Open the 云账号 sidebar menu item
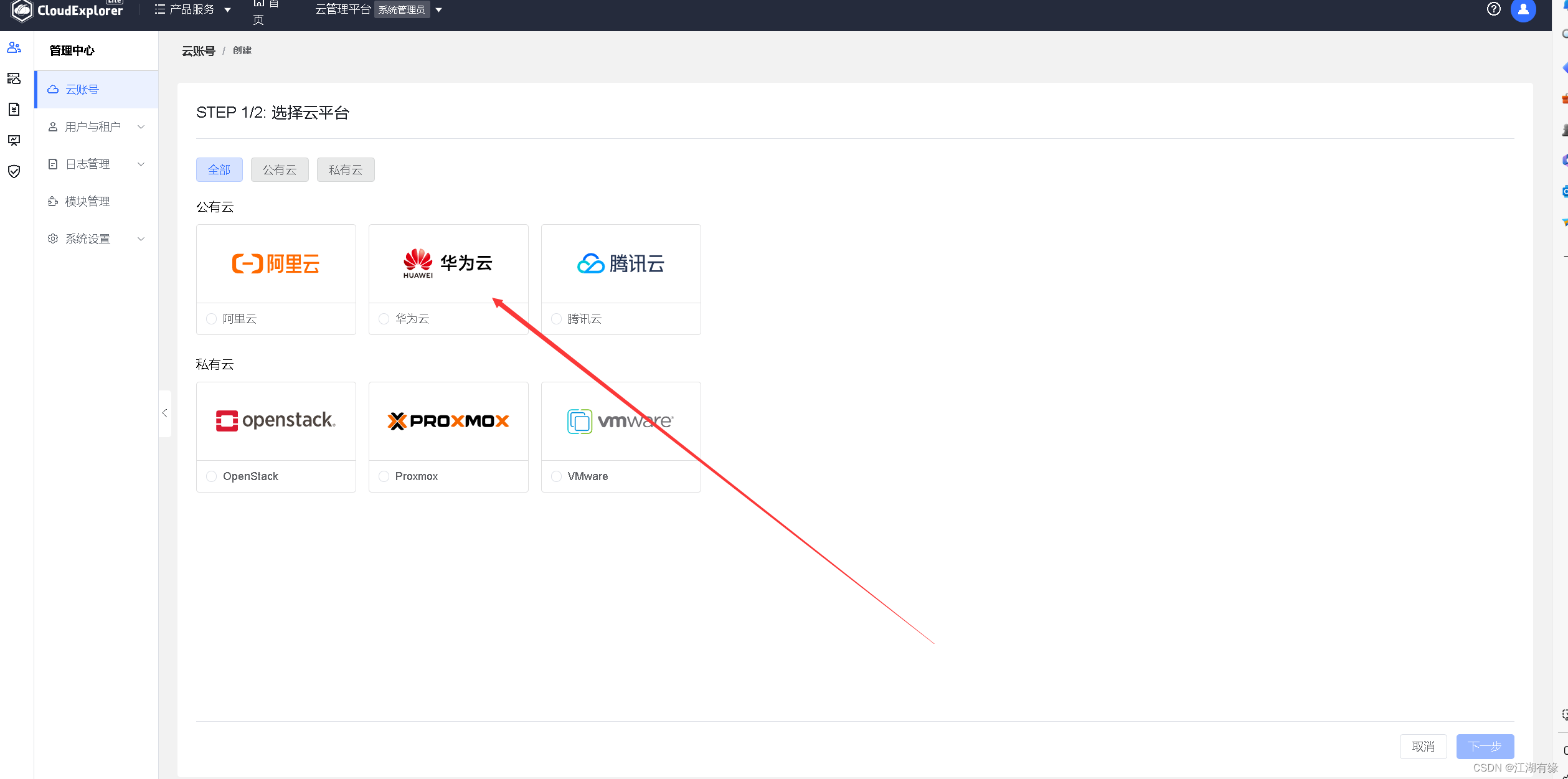The height and width of the screenshot is (779, 1568). 97,90
